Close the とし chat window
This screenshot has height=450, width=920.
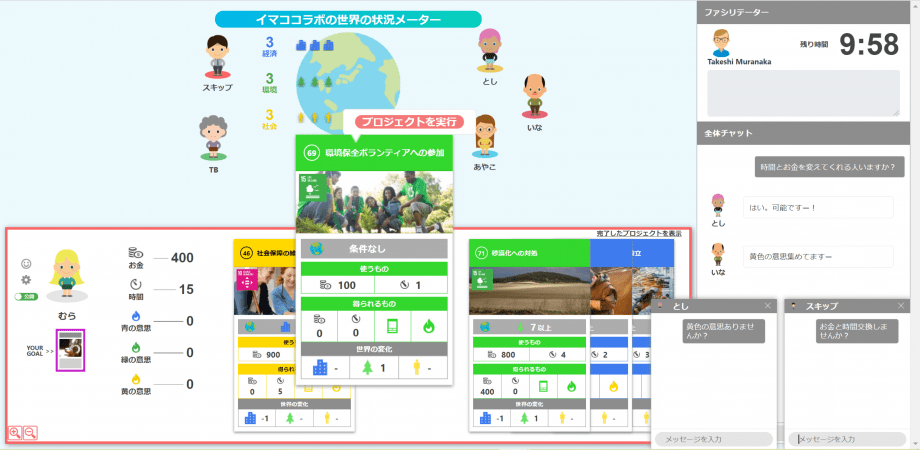(767, 305)
